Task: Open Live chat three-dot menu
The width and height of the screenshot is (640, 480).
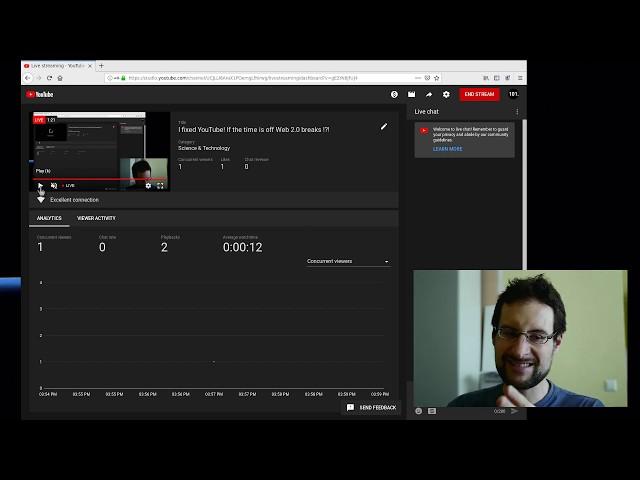Action: point(517,111)
